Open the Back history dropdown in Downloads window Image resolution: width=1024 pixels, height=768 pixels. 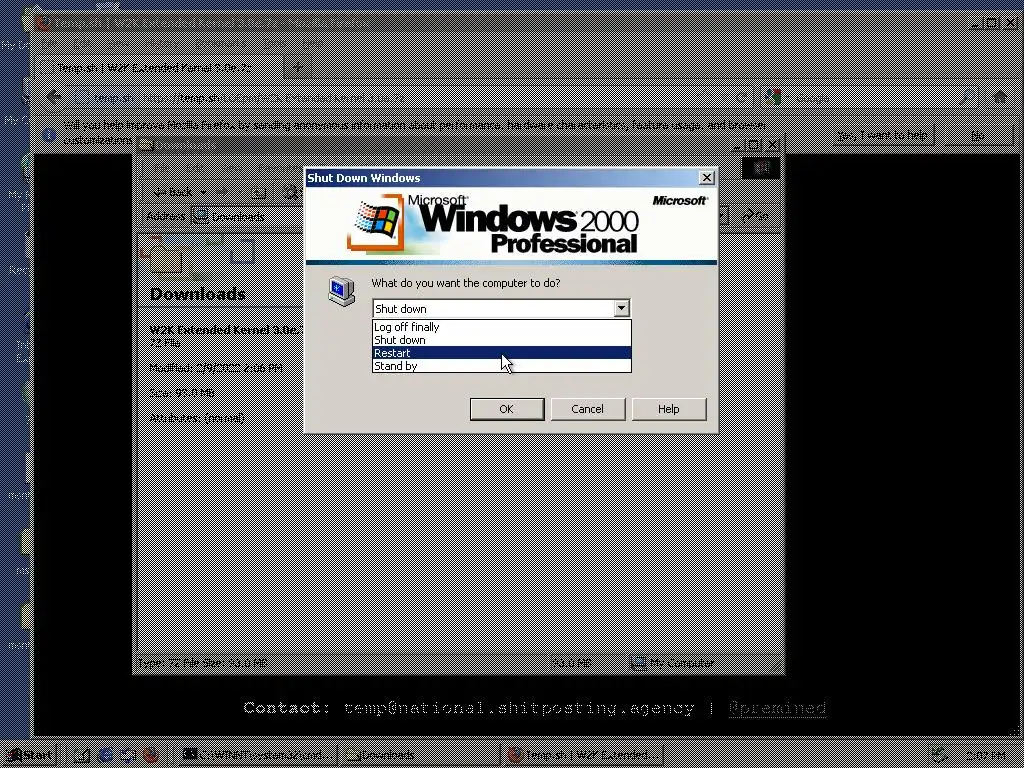[203, 192]
